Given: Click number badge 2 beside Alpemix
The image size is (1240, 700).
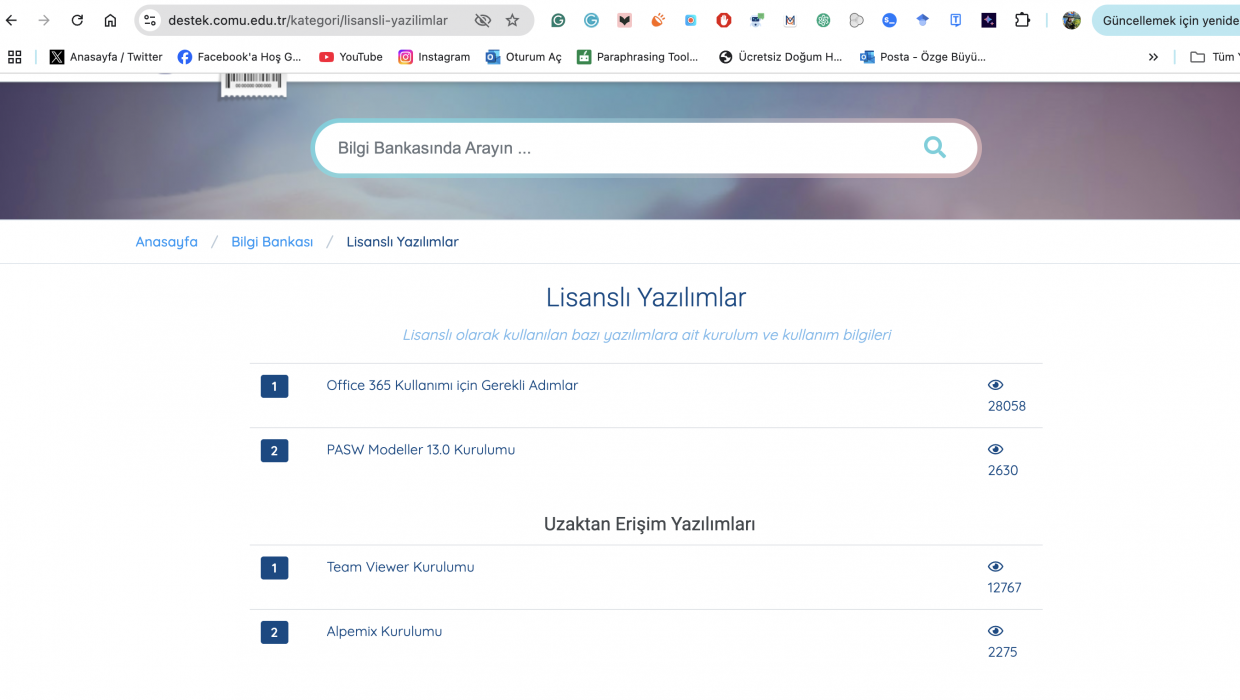Looking at the screenshot, I should (274, 632).
